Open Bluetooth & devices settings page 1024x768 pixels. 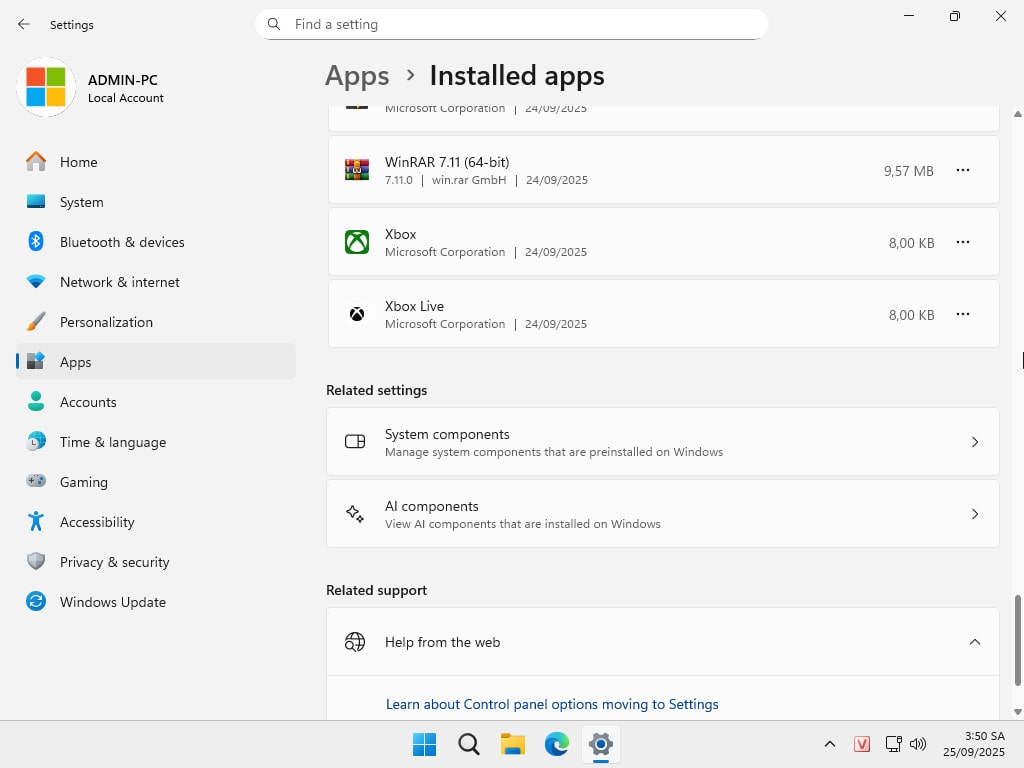(121, 242)
